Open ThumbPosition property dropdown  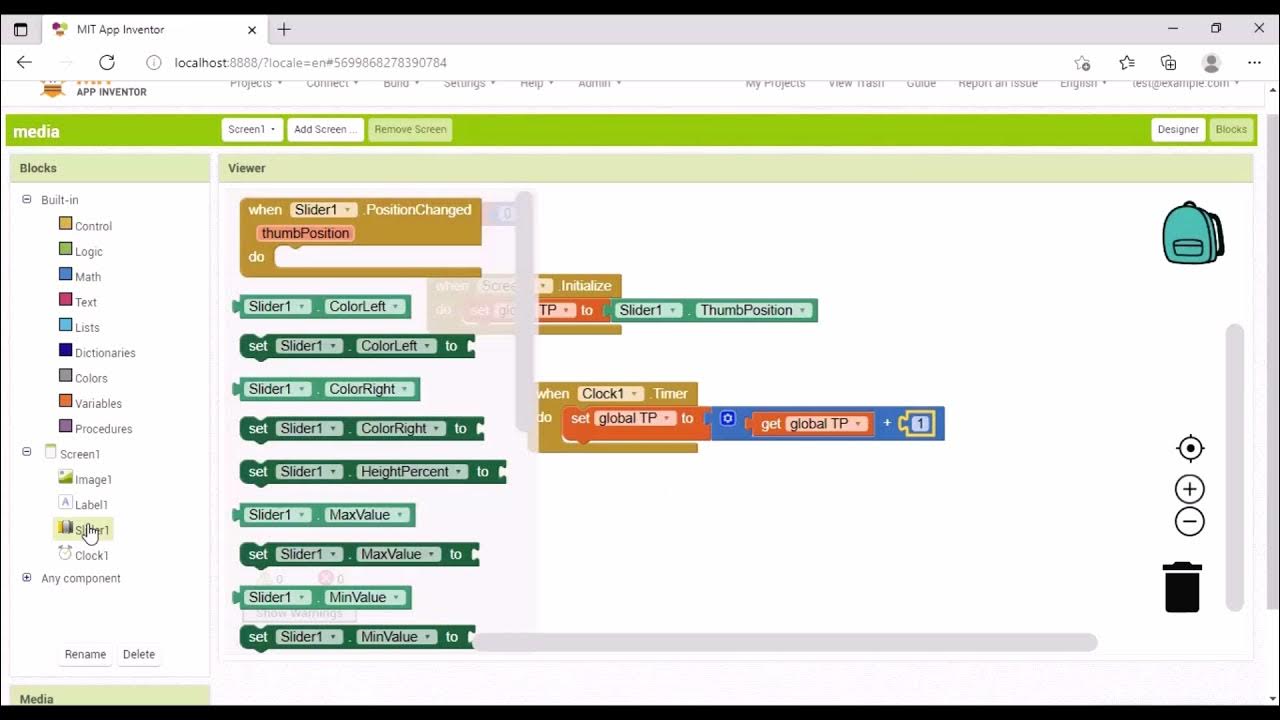pyautogui.click(x=754, y=310)
